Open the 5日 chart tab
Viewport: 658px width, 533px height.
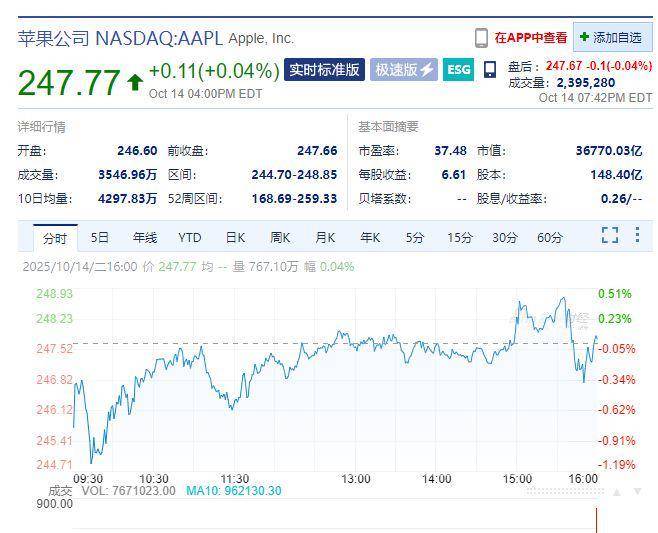tap(100, 237)
